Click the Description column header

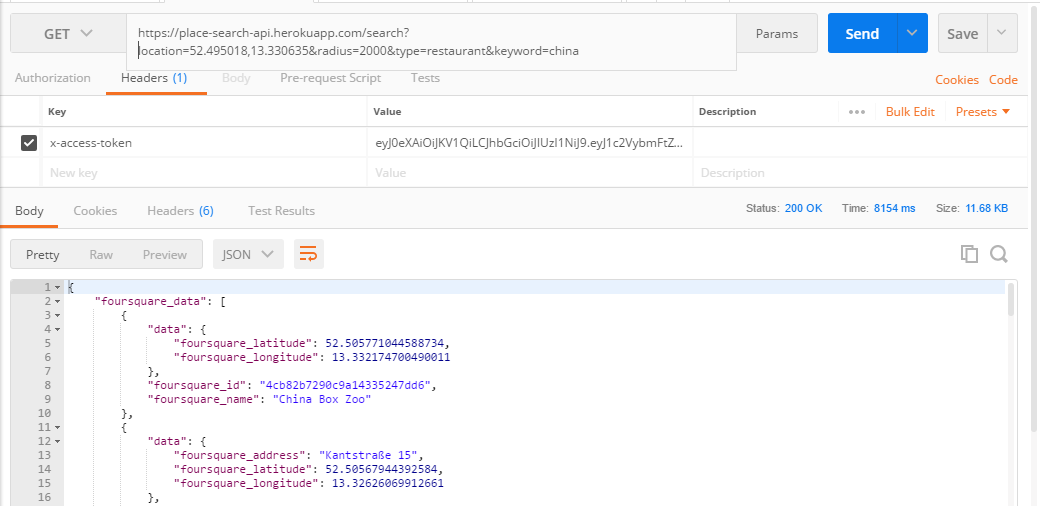point(727,111)
